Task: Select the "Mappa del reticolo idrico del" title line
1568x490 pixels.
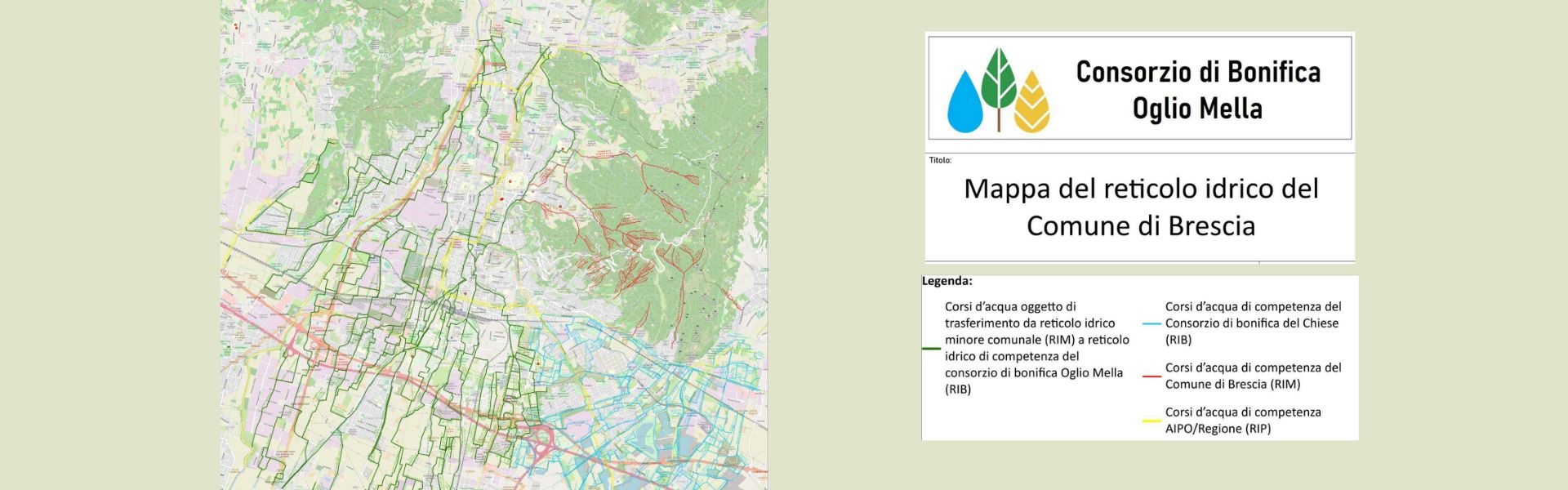Action: [1141, 189]
